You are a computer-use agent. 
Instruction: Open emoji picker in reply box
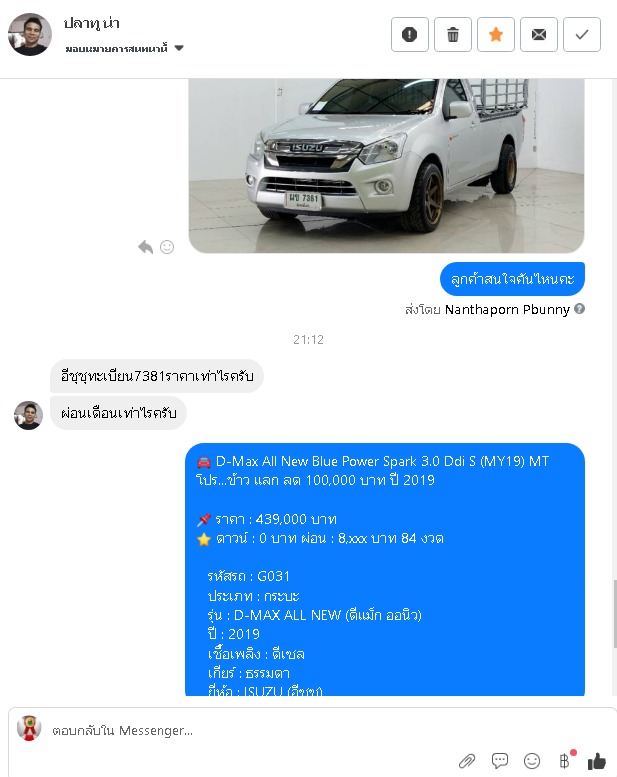tap(532, 761)
